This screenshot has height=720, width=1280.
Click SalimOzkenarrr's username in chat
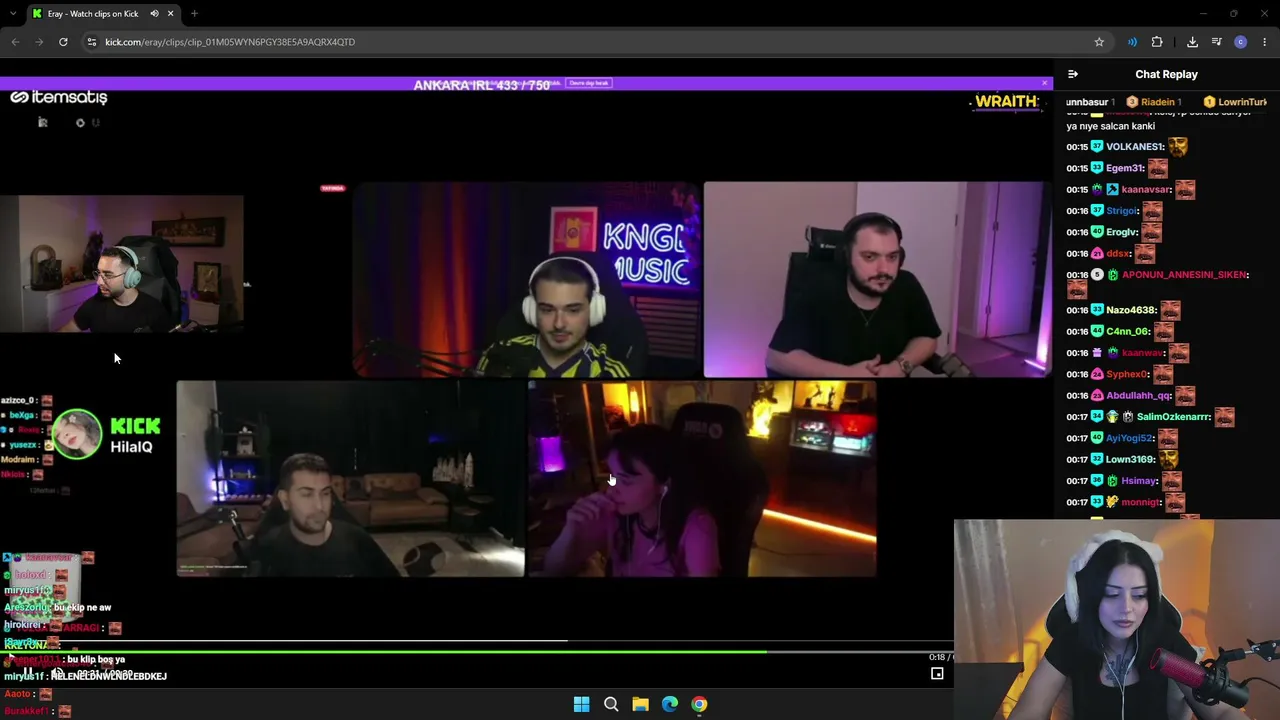click(x=1174, y=417)
